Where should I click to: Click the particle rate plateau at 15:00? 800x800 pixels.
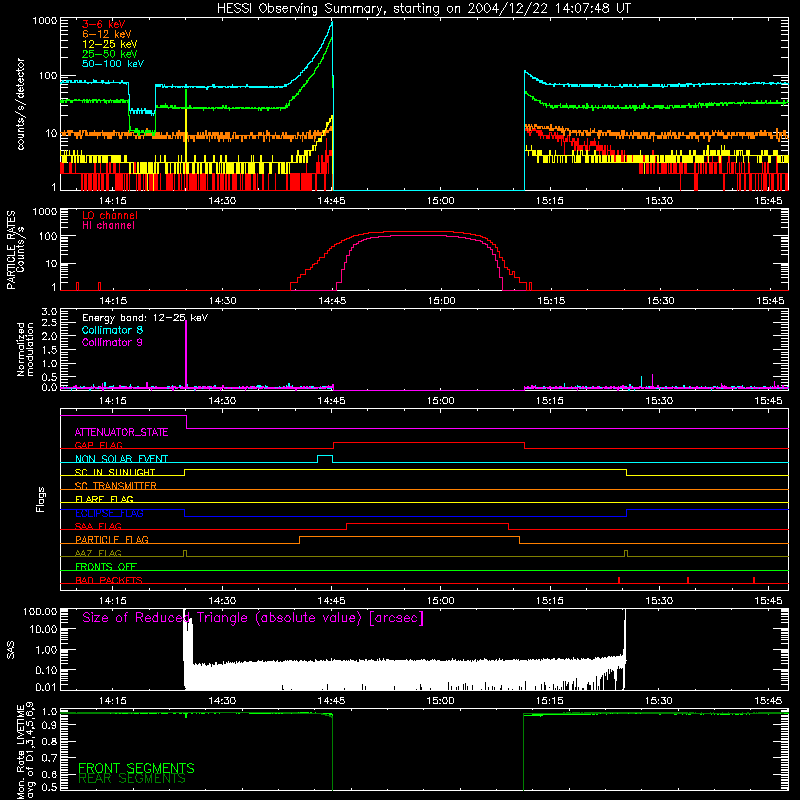tap(441, 233)
